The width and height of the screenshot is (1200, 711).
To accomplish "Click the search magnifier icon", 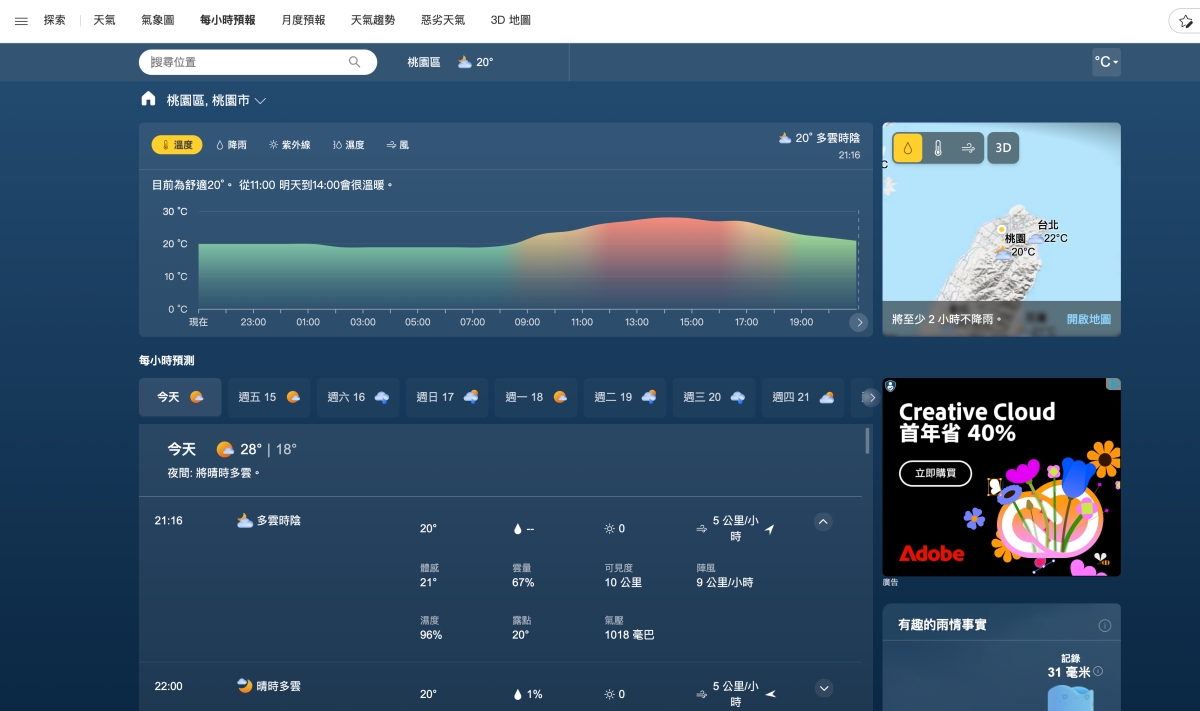I will pos(354,62).
